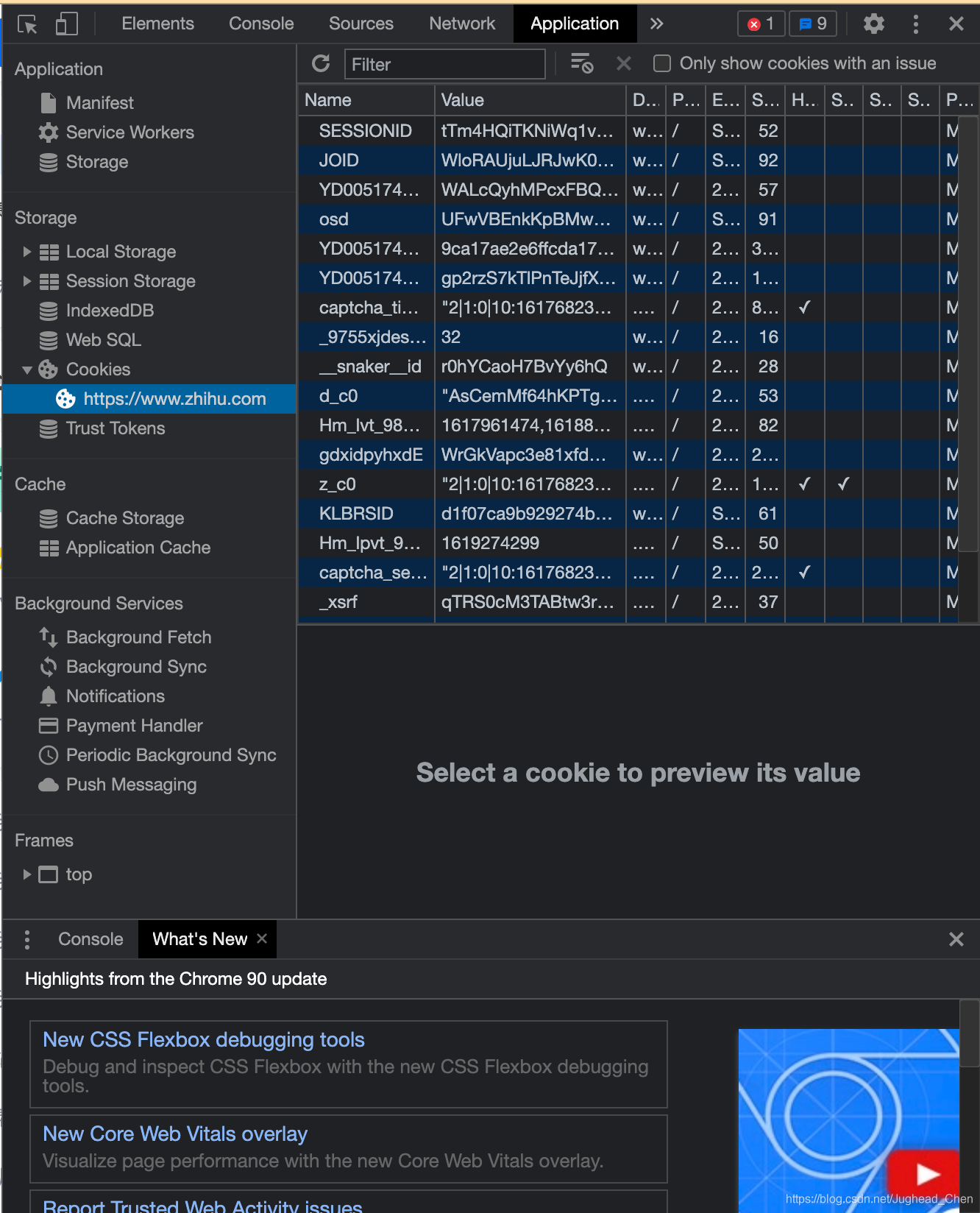Focus the cookie Filter field
This screenshot has width=980, height=1213.
click(445, 64)
